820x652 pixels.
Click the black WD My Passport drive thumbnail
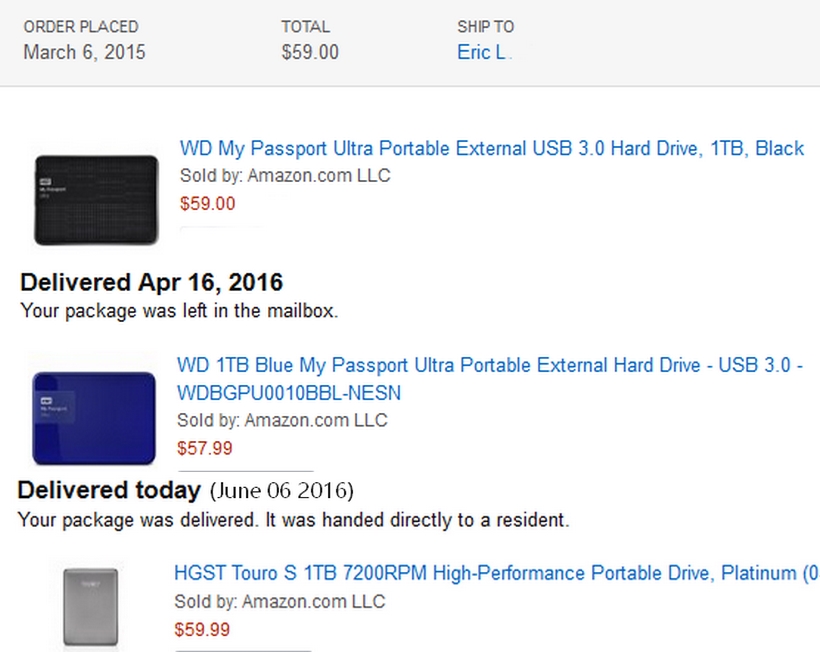96,199
